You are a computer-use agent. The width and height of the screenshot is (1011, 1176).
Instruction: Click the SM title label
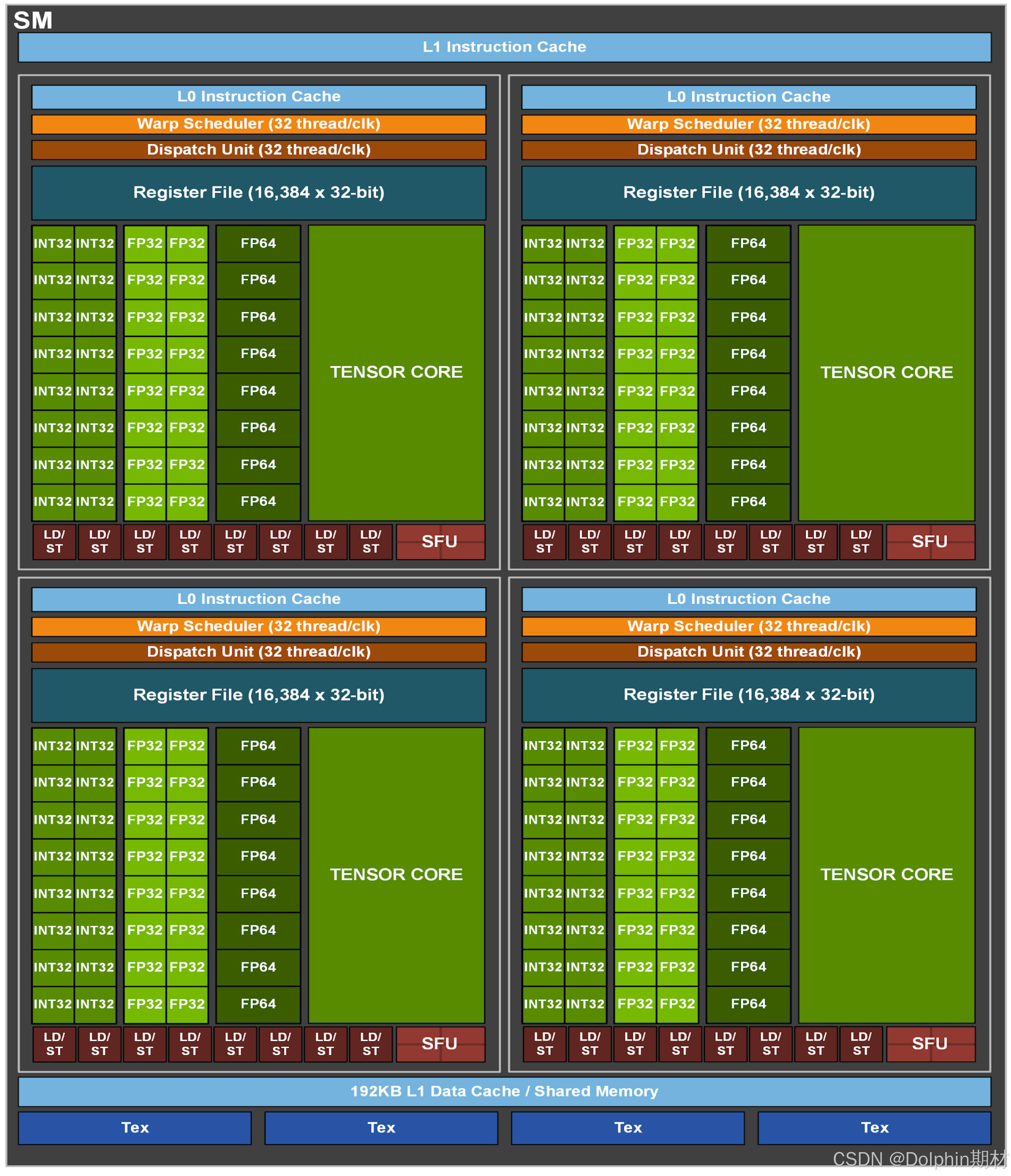[x=33, y=21]
